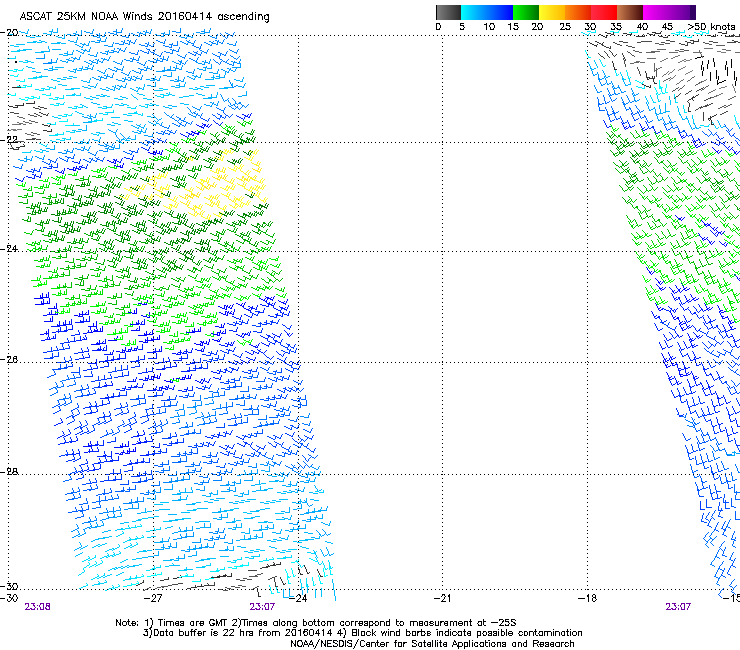Click the -27 longitude axis label

point(153,598)
